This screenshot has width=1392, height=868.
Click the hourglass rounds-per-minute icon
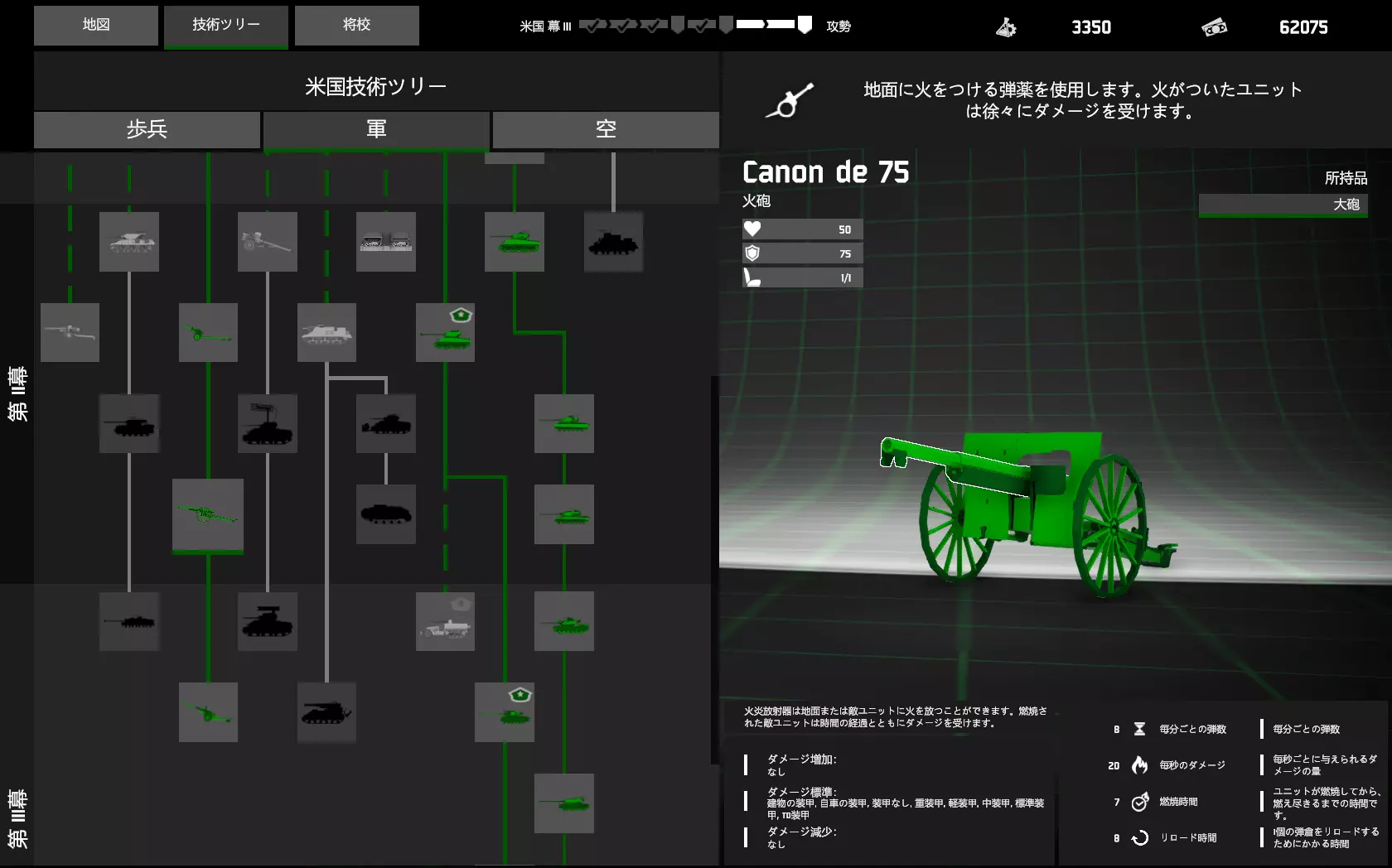1139,729
